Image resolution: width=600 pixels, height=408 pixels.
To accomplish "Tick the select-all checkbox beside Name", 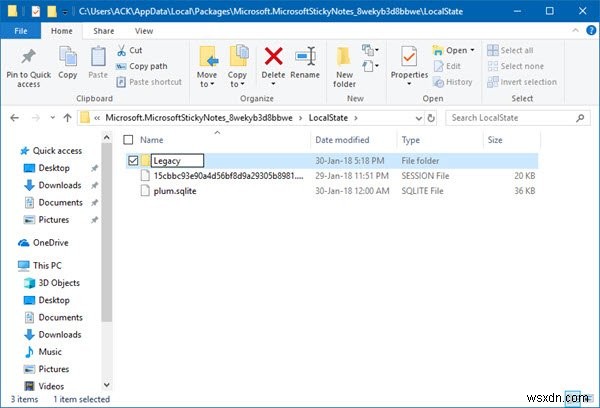I will pos(128,140).
